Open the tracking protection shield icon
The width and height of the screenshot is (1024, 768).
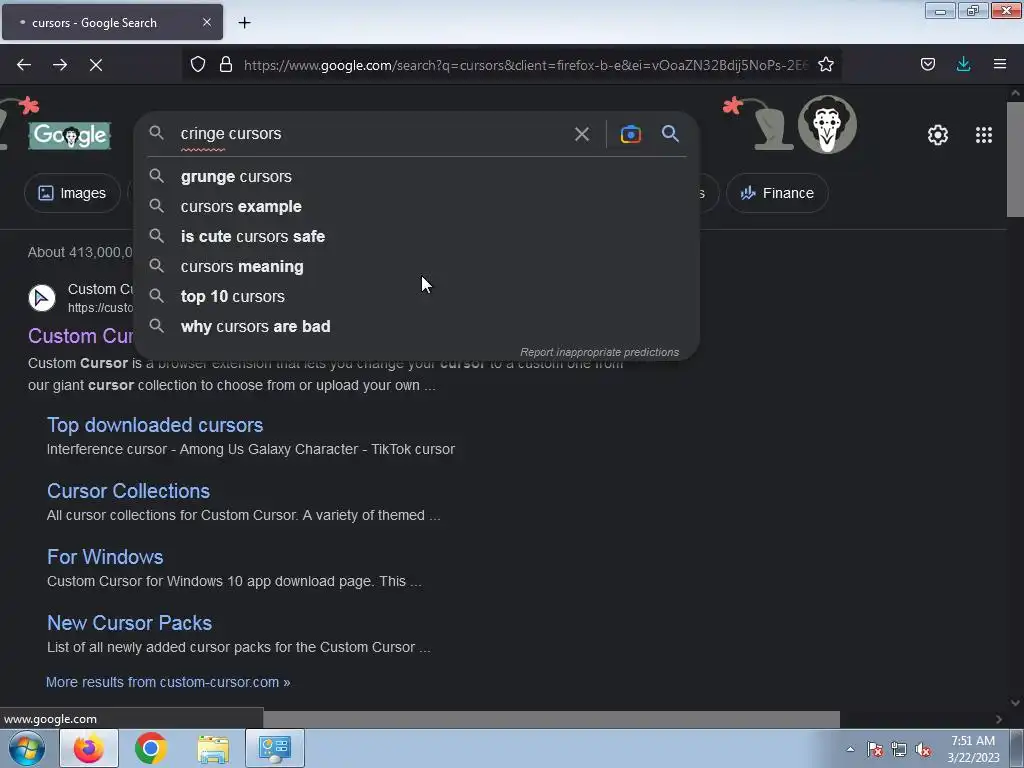198,64
